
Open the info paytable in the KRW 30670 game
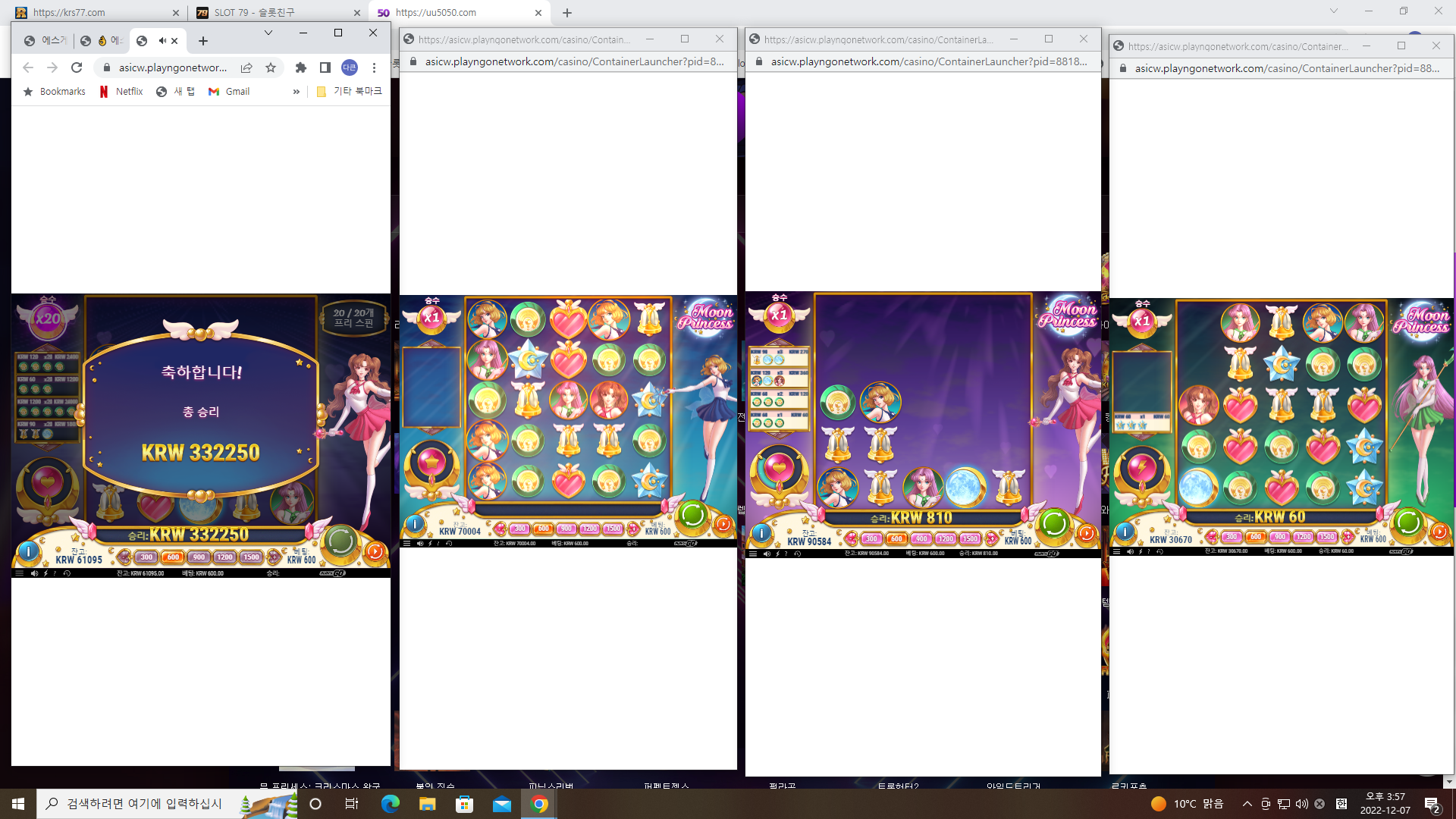tap(1125, 532)
